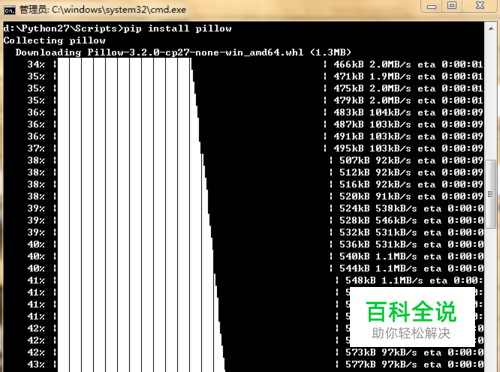The width and height of the screenshot is (500, 372).
Task: Click the '487kB 103kB/s' status text
Action: 372,125
